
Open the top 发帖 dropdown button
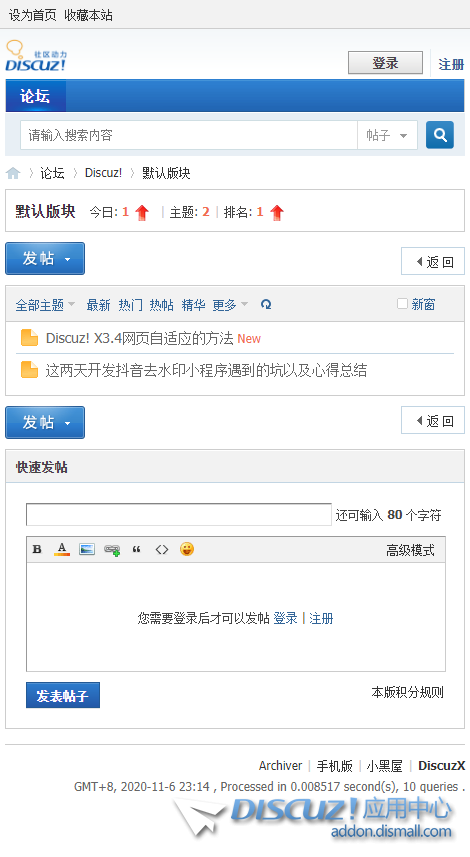[x=45, y=259]
